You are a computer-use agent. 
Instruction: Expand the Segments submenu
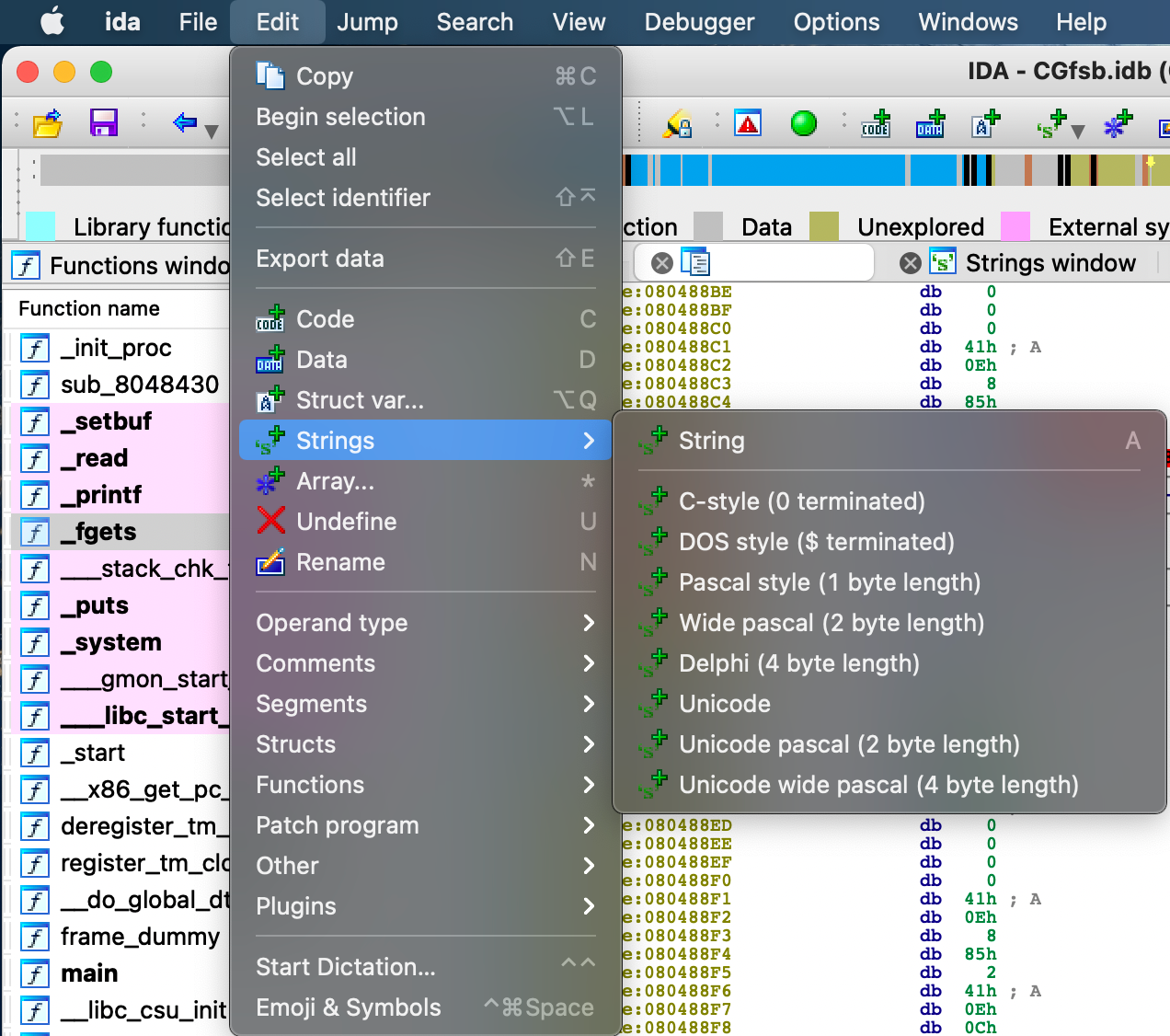(x=426, y=704)
